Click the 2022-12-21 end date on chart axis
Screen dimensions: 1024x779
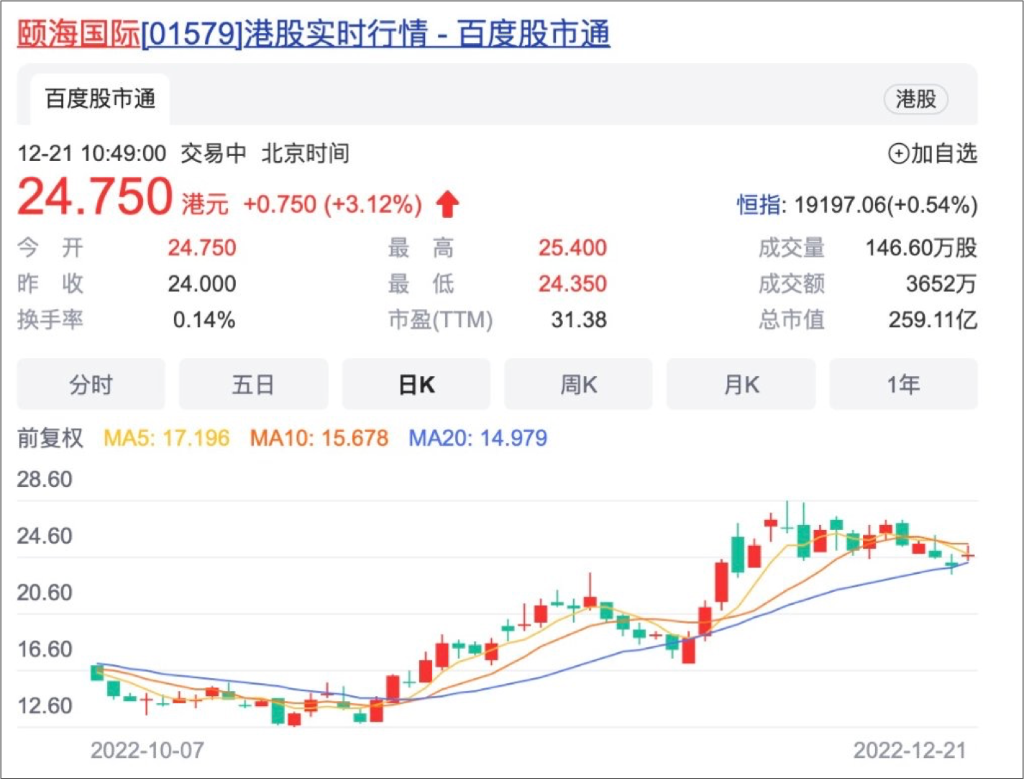pos(910,749)
